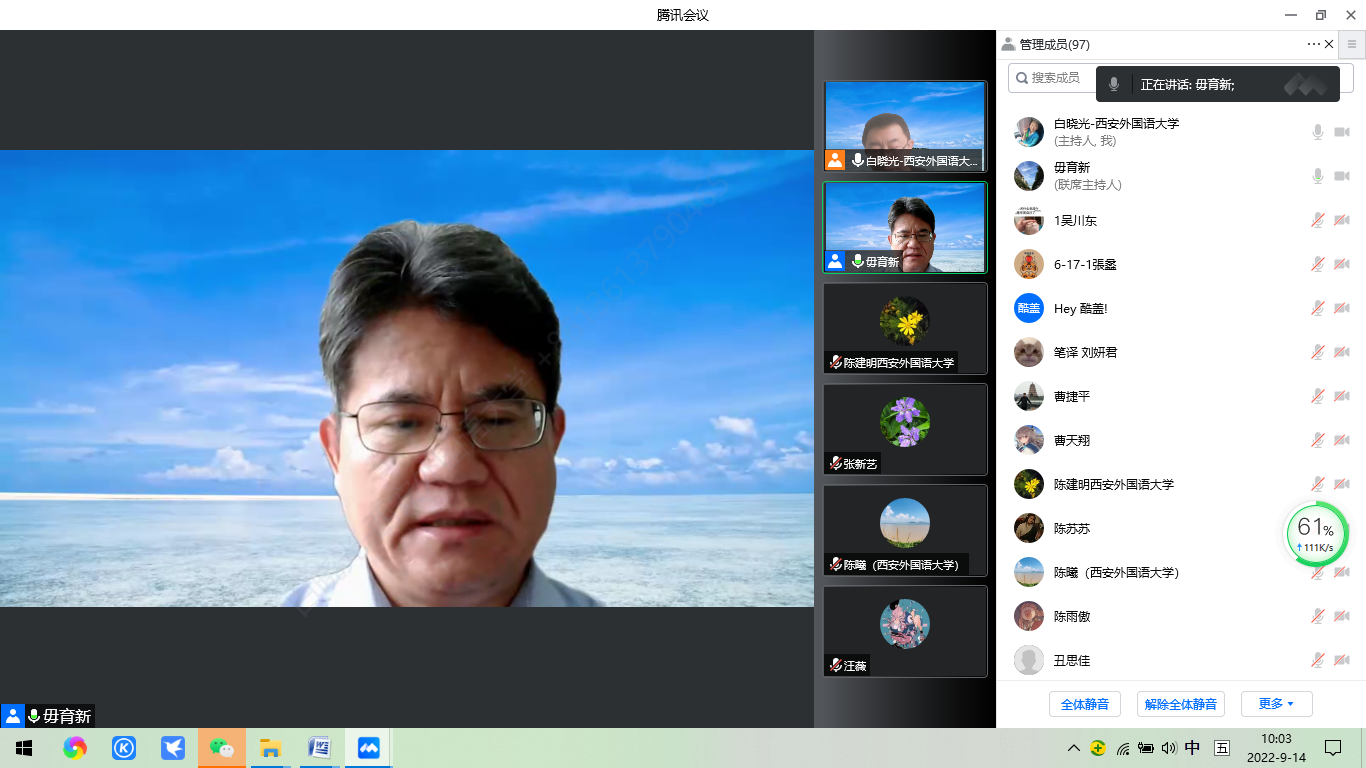Expand the 更多 dropdown button
The image size is (1366, 768).
[x=1276, y=704]
